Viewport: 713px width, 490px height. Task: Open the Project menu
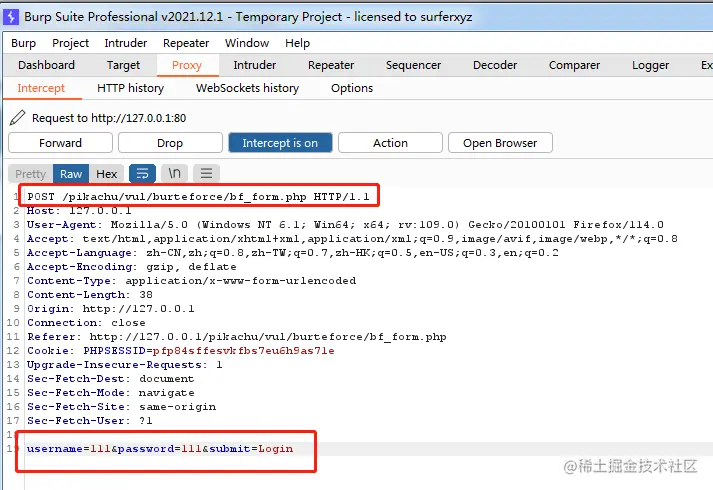(70, 43)
